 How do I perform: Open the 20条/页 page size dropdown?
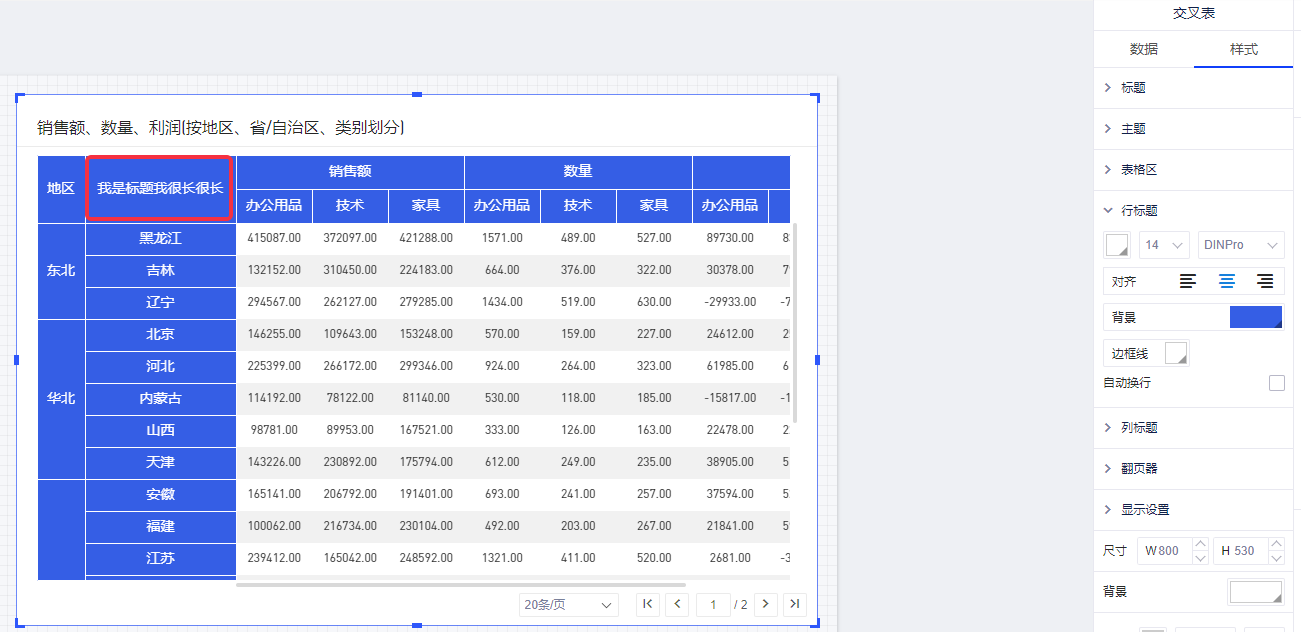tap(568, 605)
